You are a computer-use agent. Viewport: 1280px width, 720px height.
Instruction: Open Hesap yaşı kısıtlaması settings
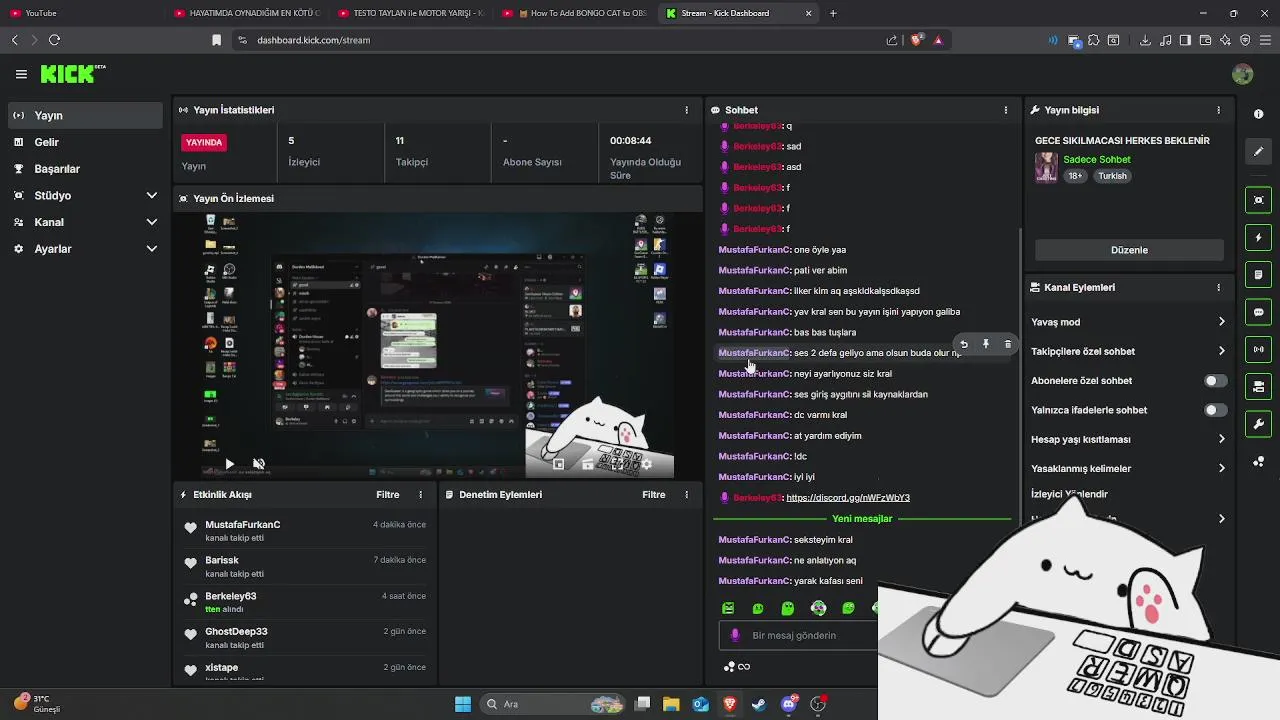pos(1128,439)
